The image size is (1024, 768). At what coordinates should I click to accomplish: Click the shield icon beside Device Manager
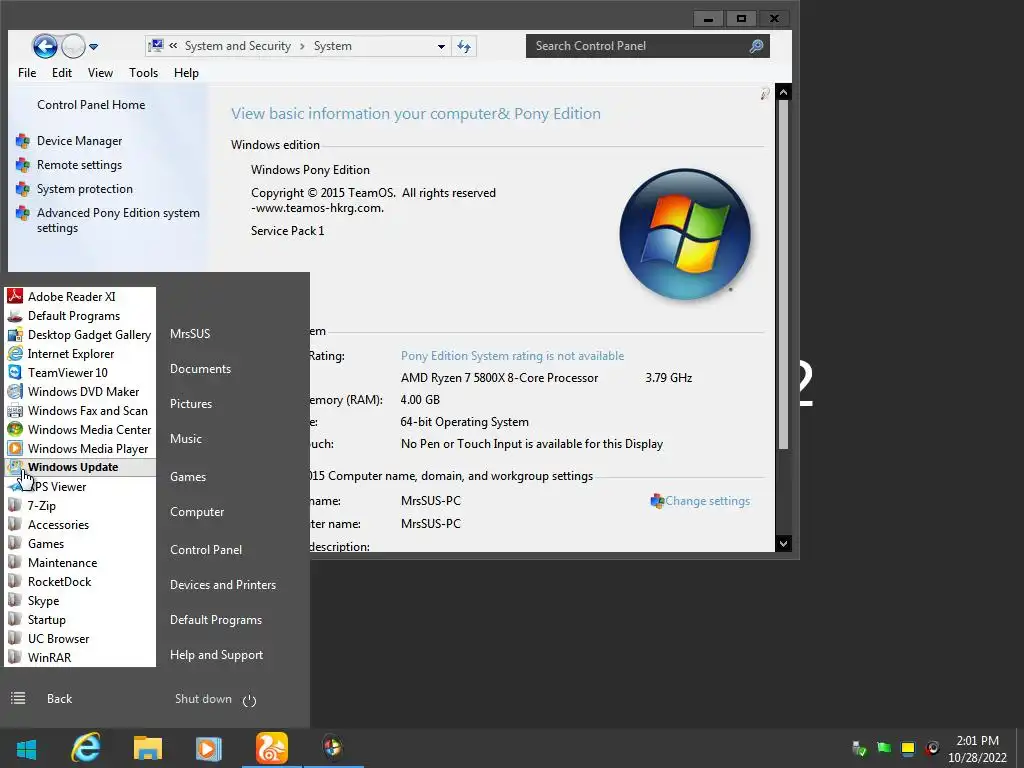pos(23,141)
